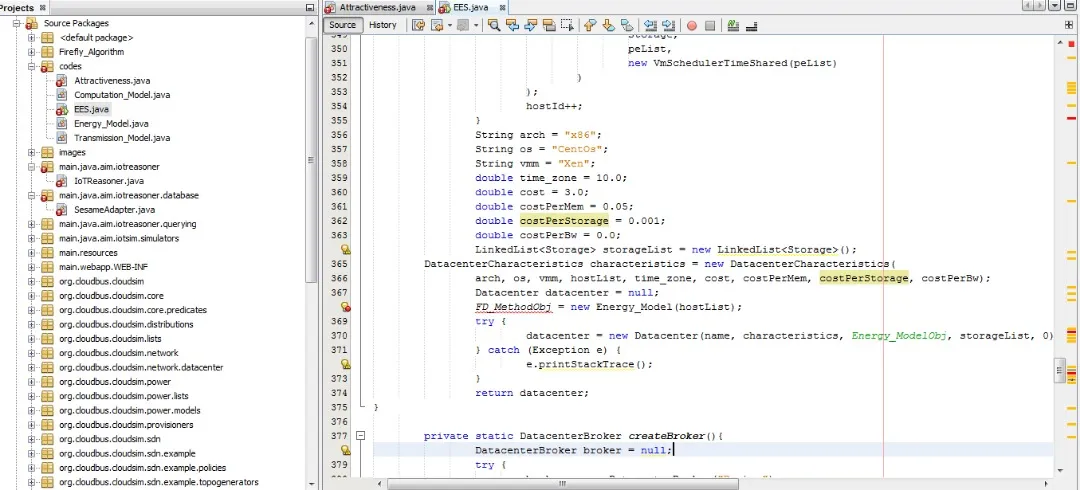1080x490 pixels.
Task: Click the Toggle Bookmark icon
Action: 627,25
